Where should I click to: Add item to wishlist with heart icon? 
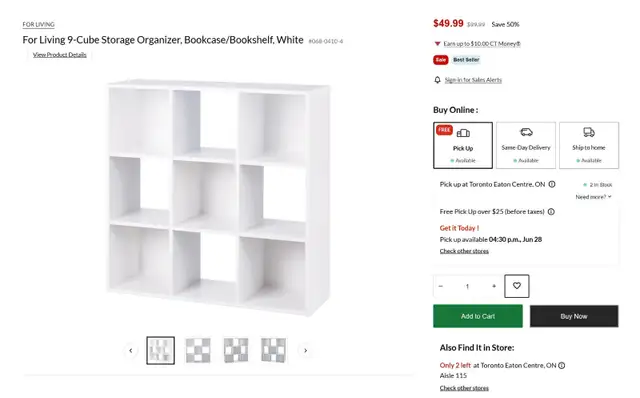coord(516,286)
